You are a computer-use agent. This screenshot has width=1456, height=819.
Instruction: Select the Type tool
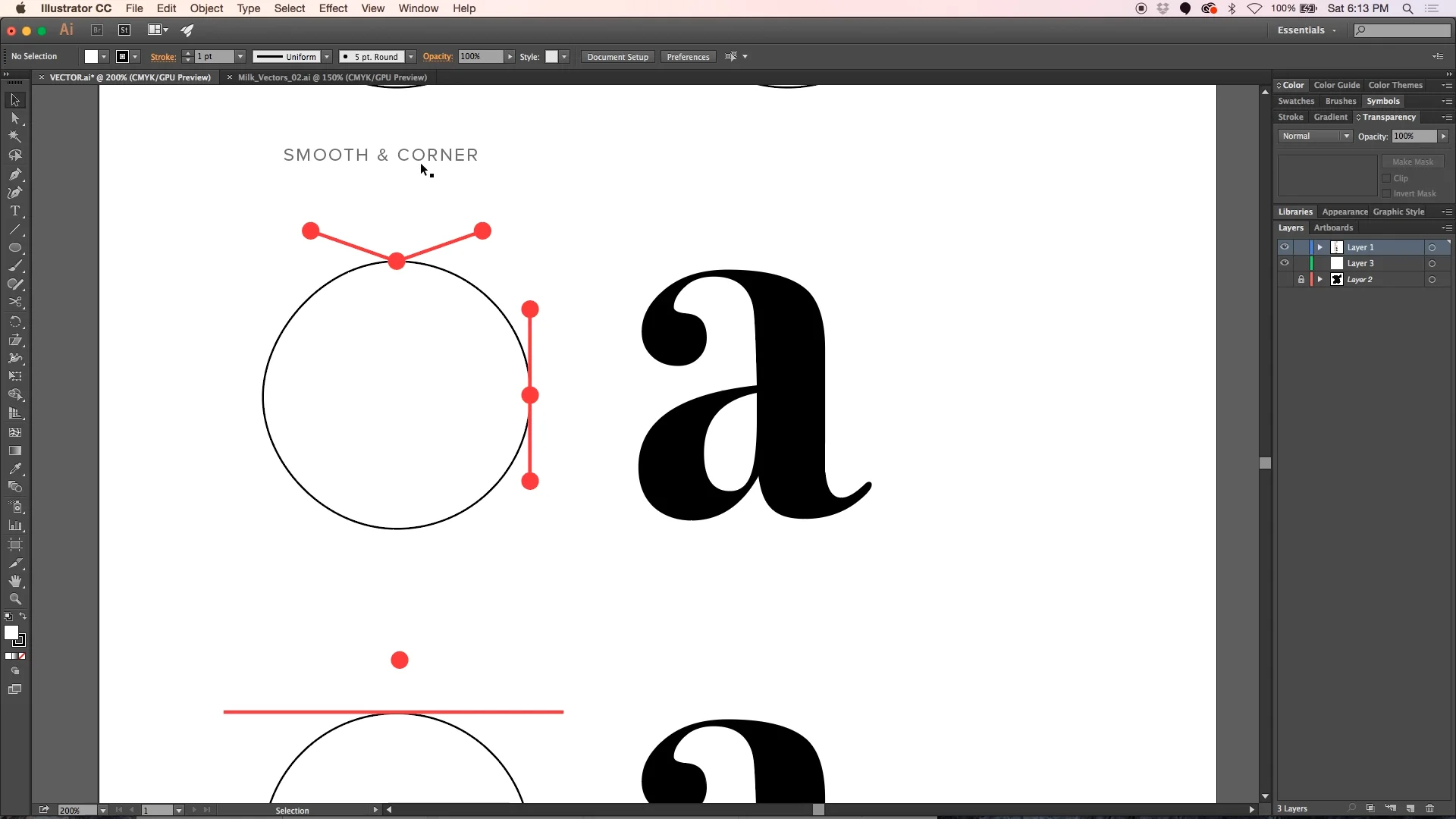[14, 211]
